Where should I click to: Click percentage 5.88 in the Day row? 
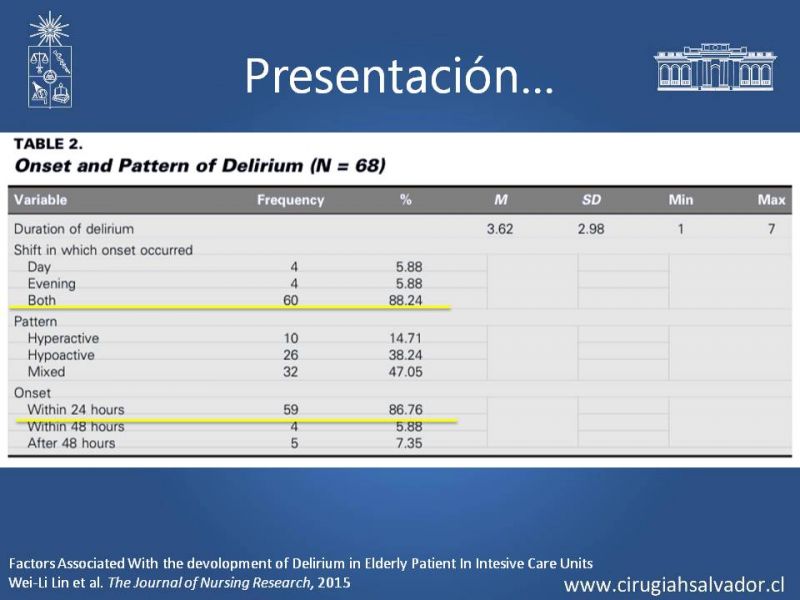pos(409,267)
